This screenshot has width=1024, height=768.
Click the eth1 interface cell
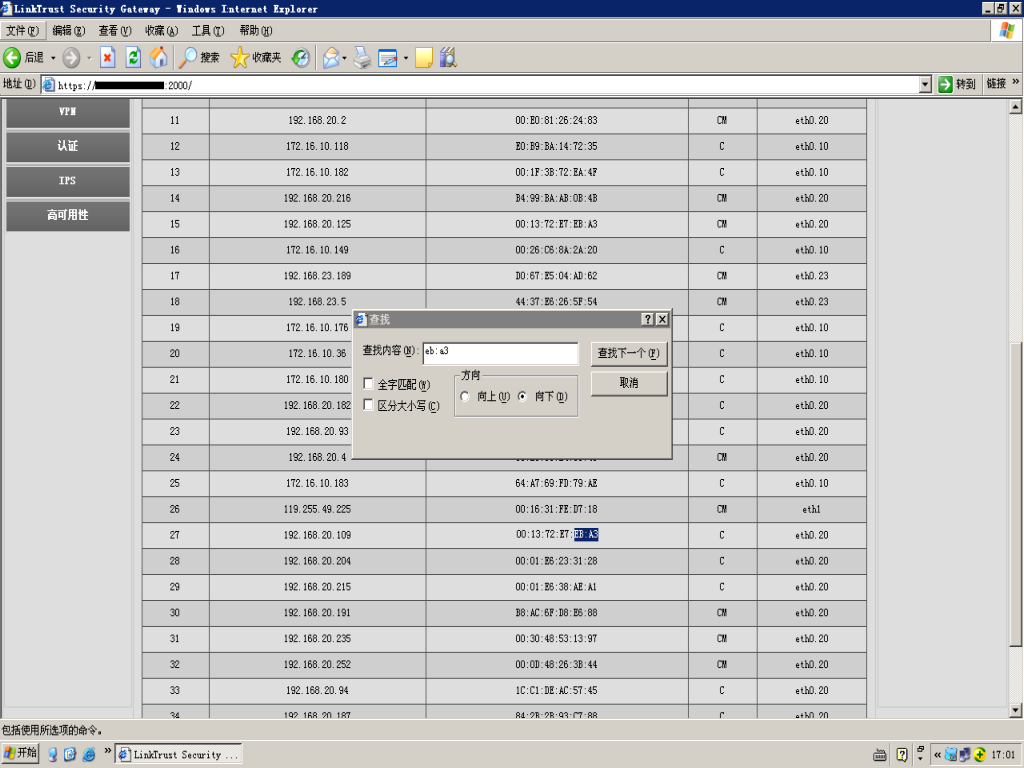point(812,509)
